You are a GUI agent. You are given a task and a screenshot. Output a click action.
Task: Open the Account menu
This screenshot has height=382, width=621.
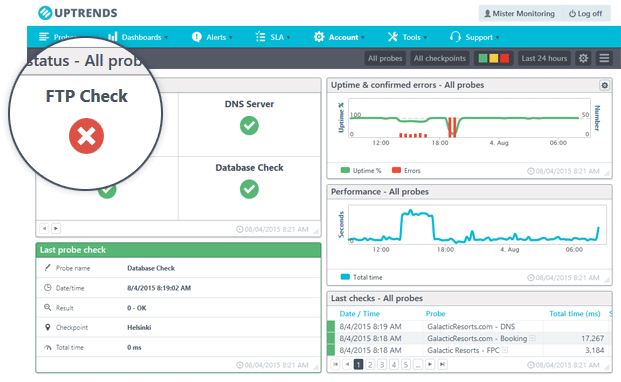tap(339, 37)
